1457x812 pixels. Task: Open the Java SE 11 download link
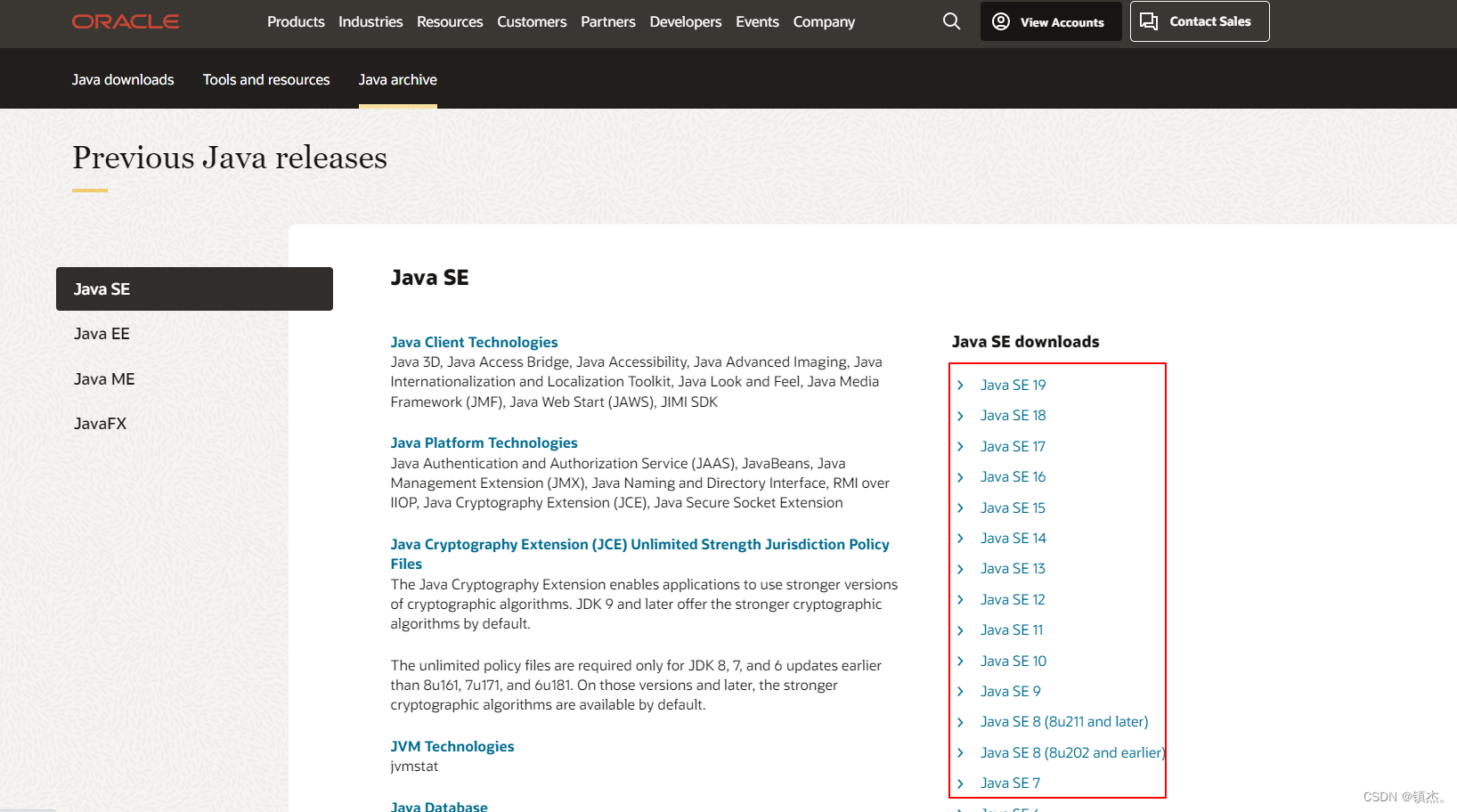[x=1012, y=630]
